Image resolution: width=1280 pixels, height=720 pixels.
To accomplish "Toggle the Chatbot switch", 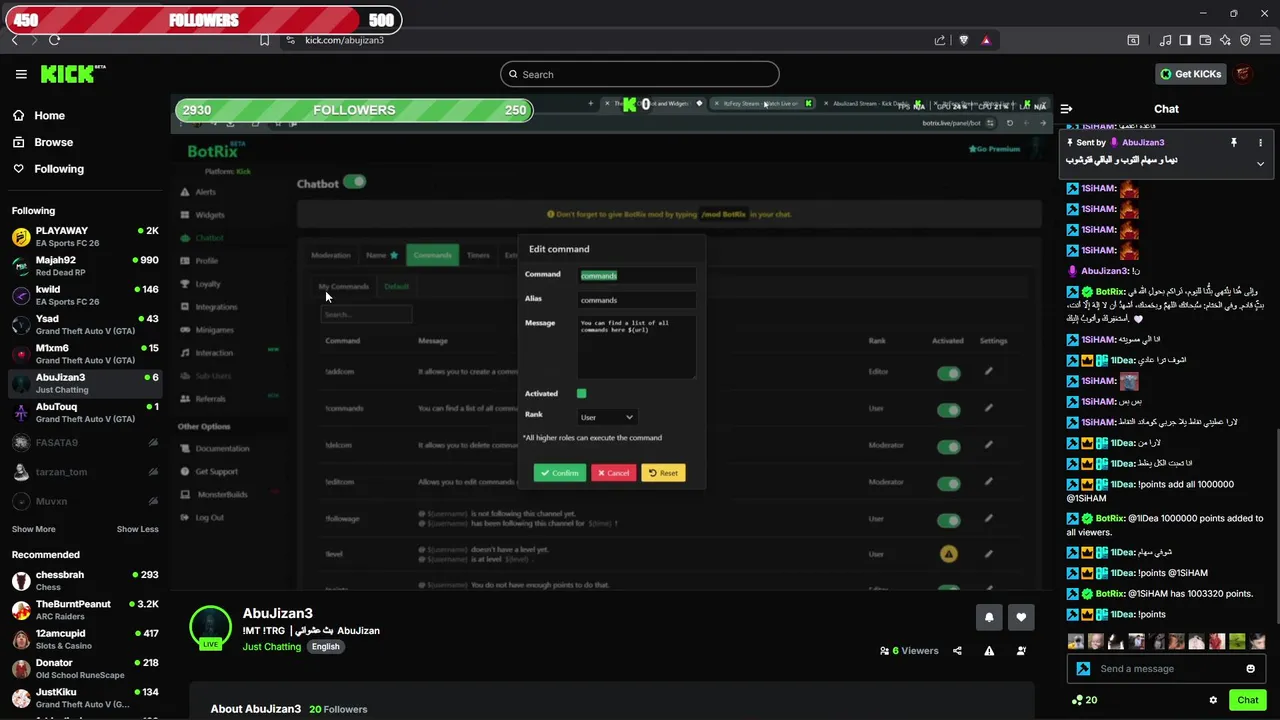I will [354, 182].
